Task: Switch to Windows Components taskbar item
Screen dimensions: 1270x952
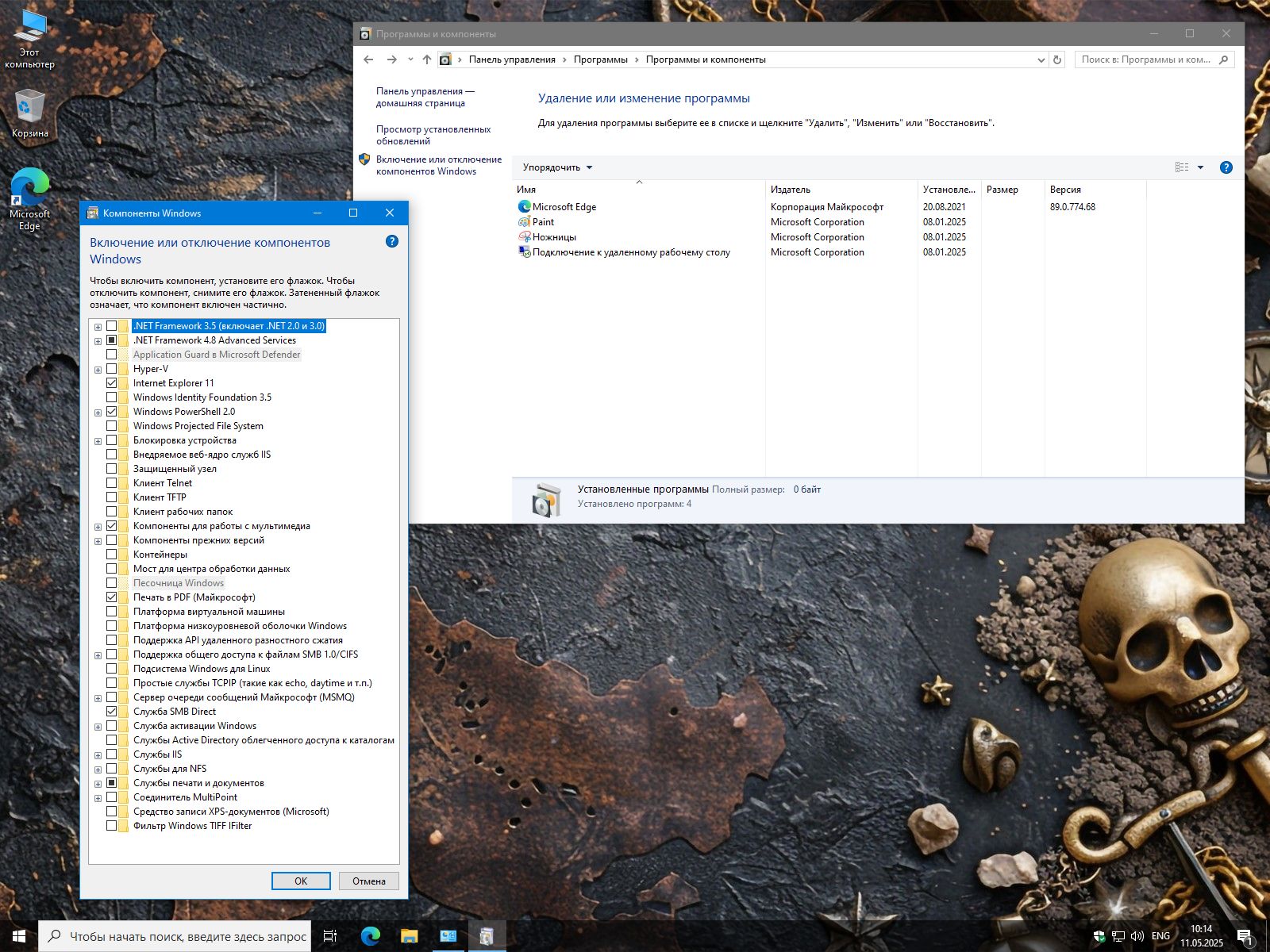Action: (487, 936)
